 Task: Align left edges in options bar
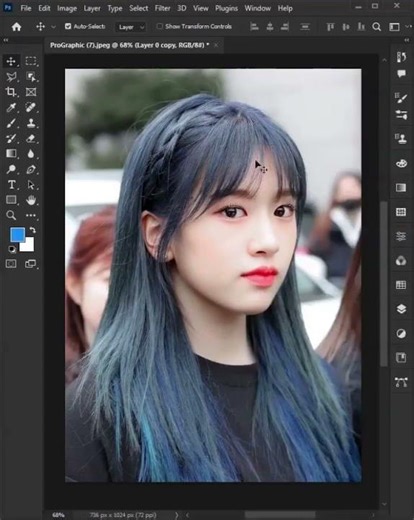pyautogui.click(x=254, y=27)
